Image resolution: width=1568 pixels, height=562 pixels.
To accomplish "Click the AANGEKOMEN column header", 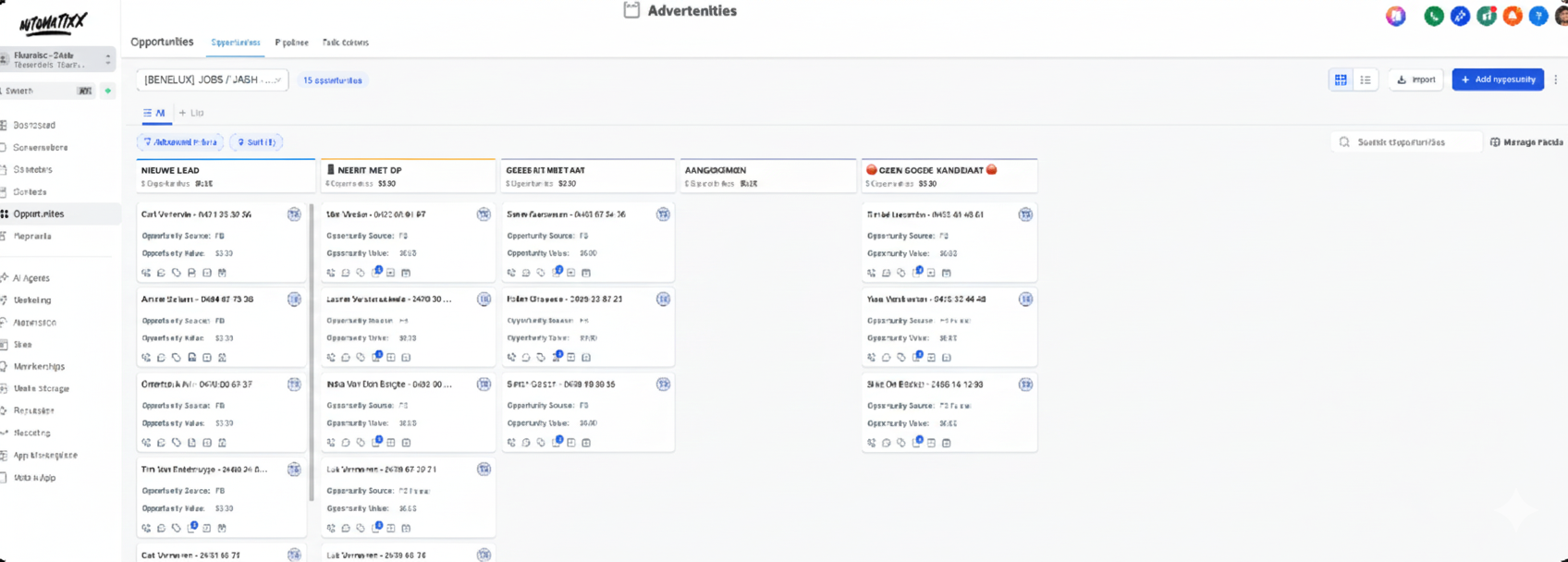I will click(x=767, y=176).
